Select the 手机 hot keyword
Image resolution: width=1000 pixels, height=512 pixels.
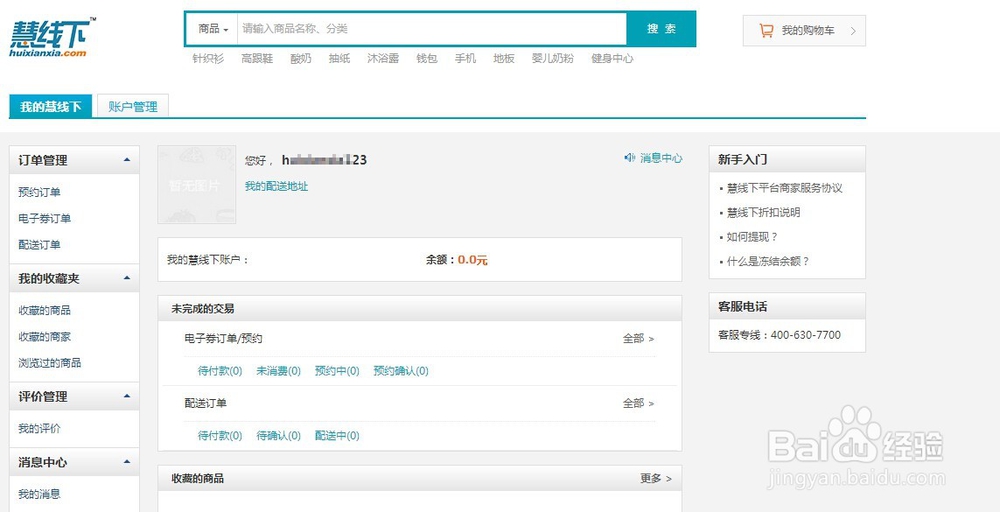point(465,58)
